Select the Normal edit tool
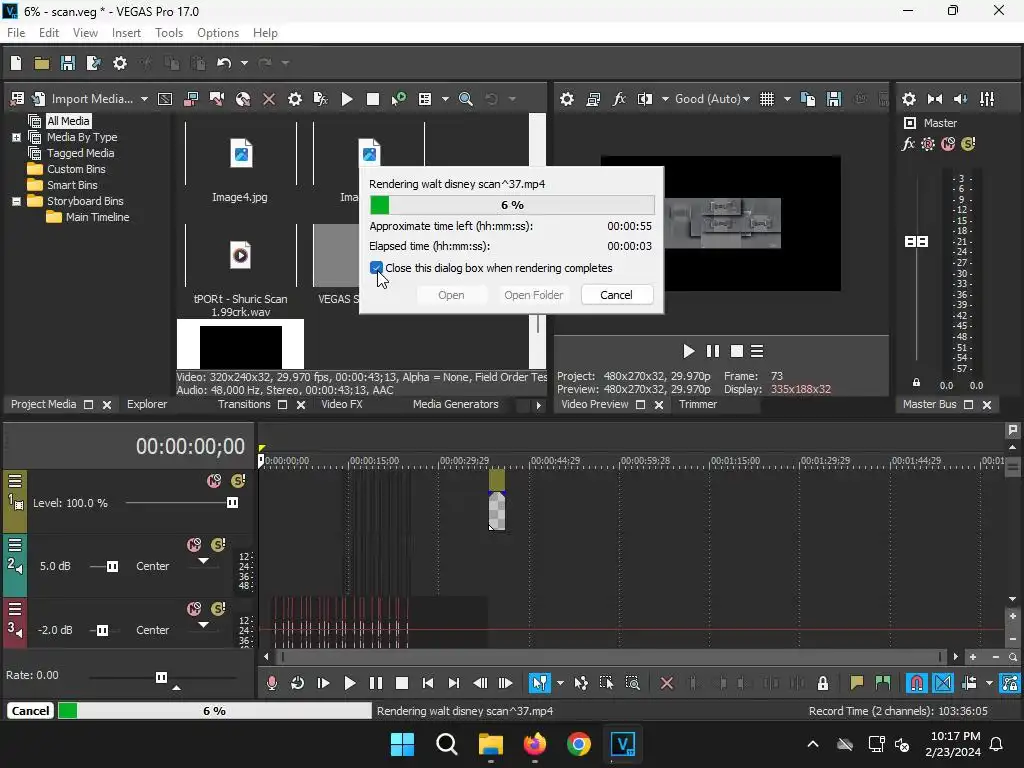 point(539,683)
